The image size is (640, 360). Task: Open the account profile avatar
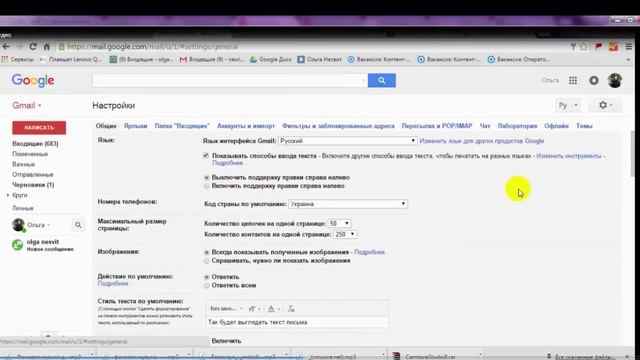click(615, 80)
